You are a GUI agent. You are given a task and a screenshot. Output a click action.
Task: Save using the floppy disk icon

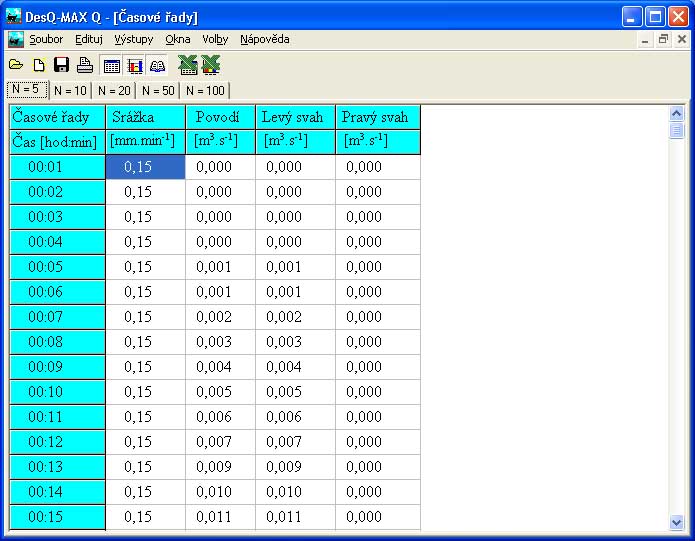coord(61,65)
